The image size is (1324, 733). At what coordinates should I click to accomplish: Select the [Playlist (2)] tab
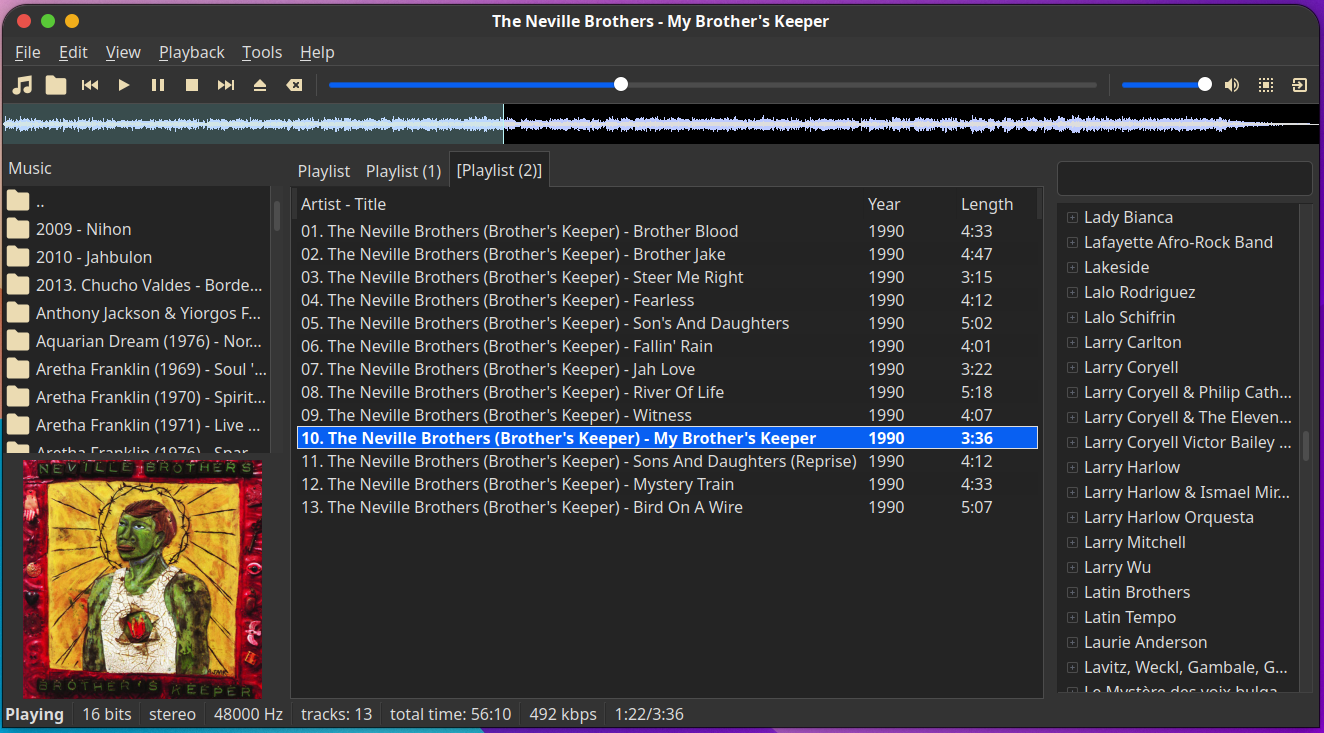(x=499, y=170)
